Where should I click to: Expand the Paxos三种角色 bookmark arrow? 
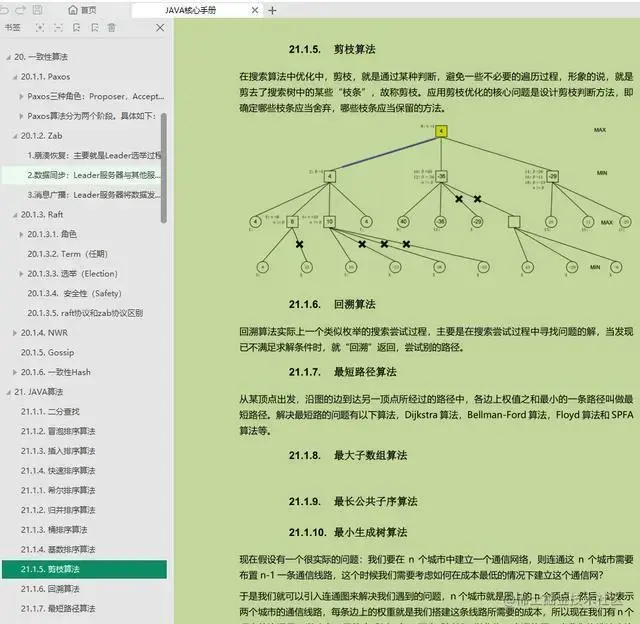[x=21, y=97]
